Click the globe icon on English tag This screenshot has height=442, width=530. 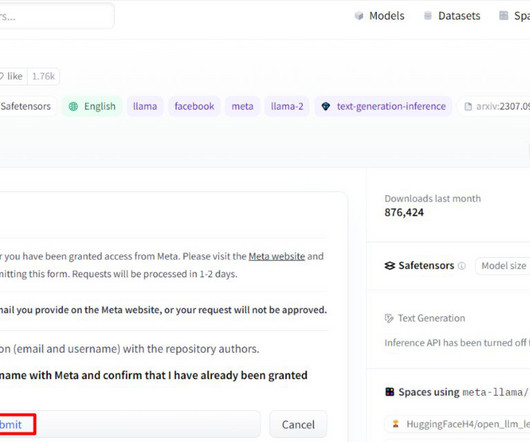coord(73,106)
